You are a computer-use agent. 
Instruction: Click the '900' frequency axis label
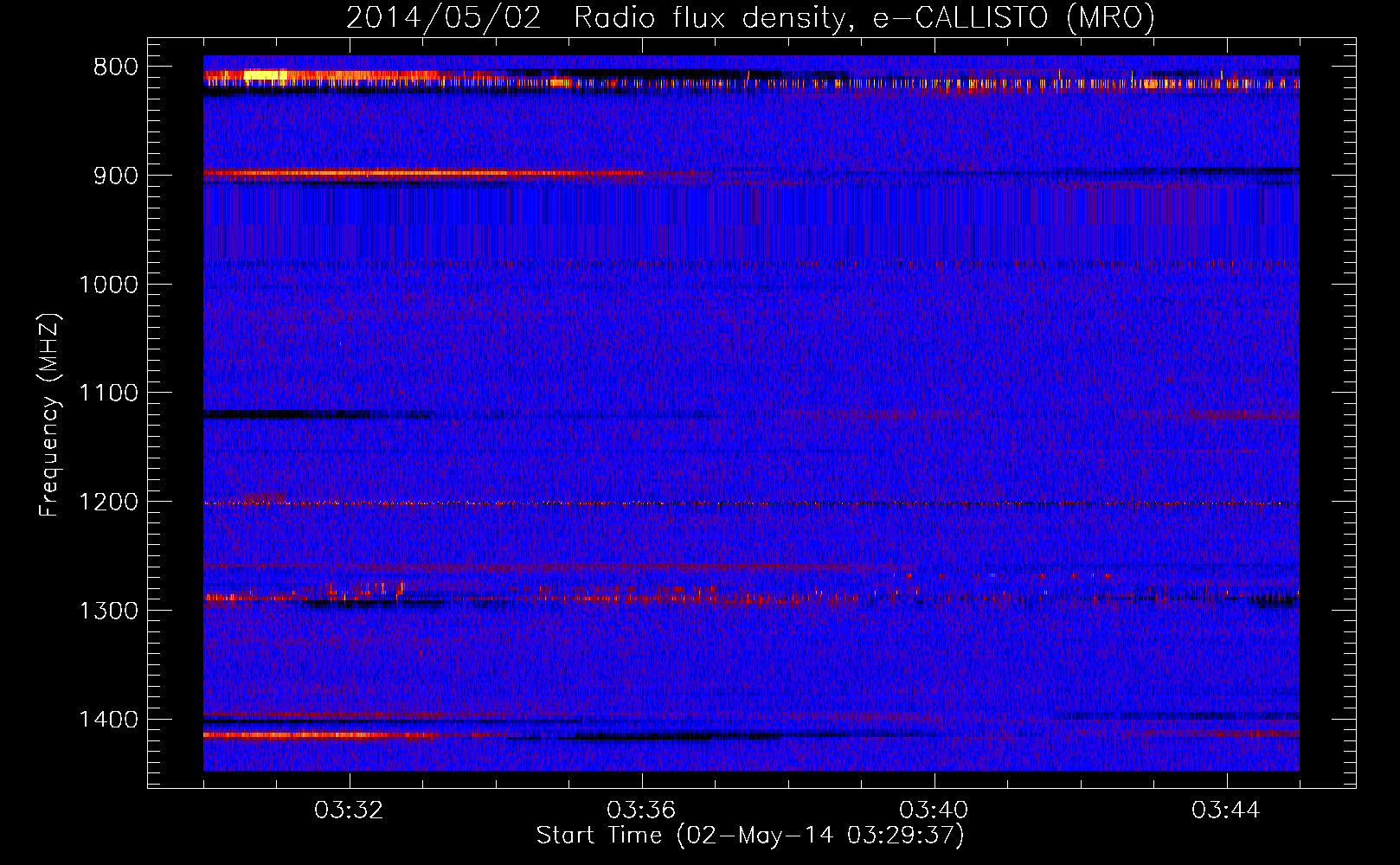click(116, 176)
